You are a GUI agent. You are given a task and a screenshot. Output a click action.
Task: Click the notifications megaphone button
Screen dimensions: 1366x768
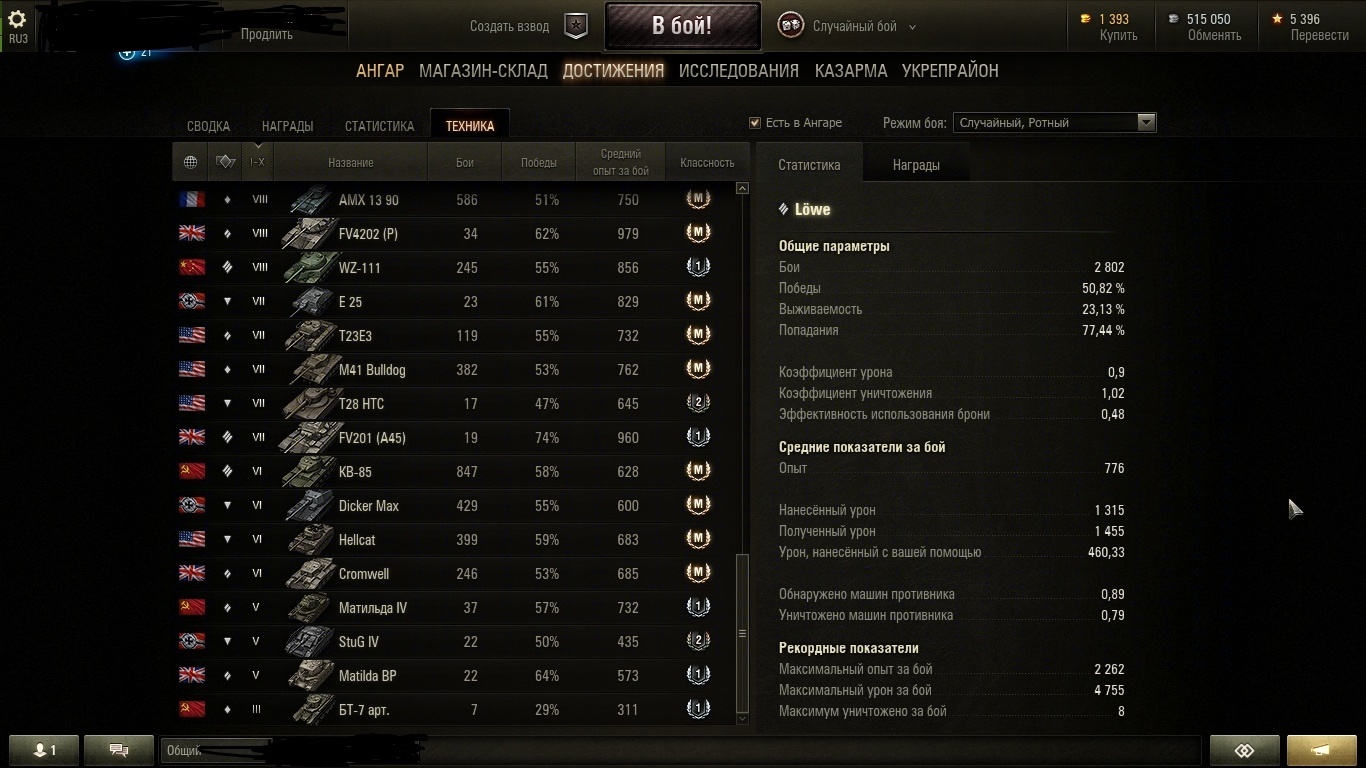tap(1321, 750)
